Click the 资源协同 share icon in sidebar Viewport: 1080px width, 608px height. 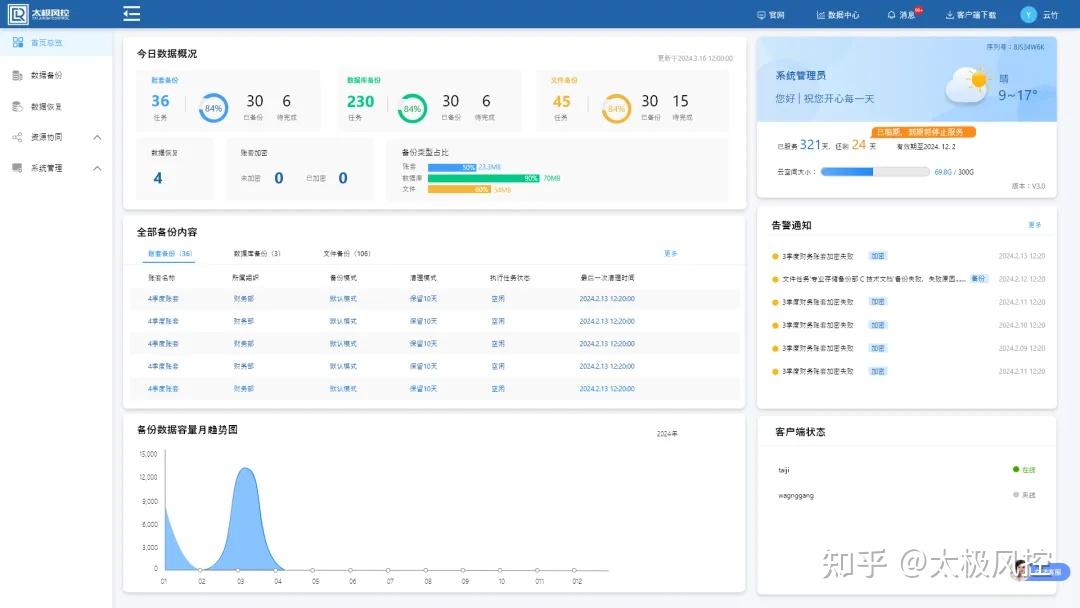tap(18, 137)
